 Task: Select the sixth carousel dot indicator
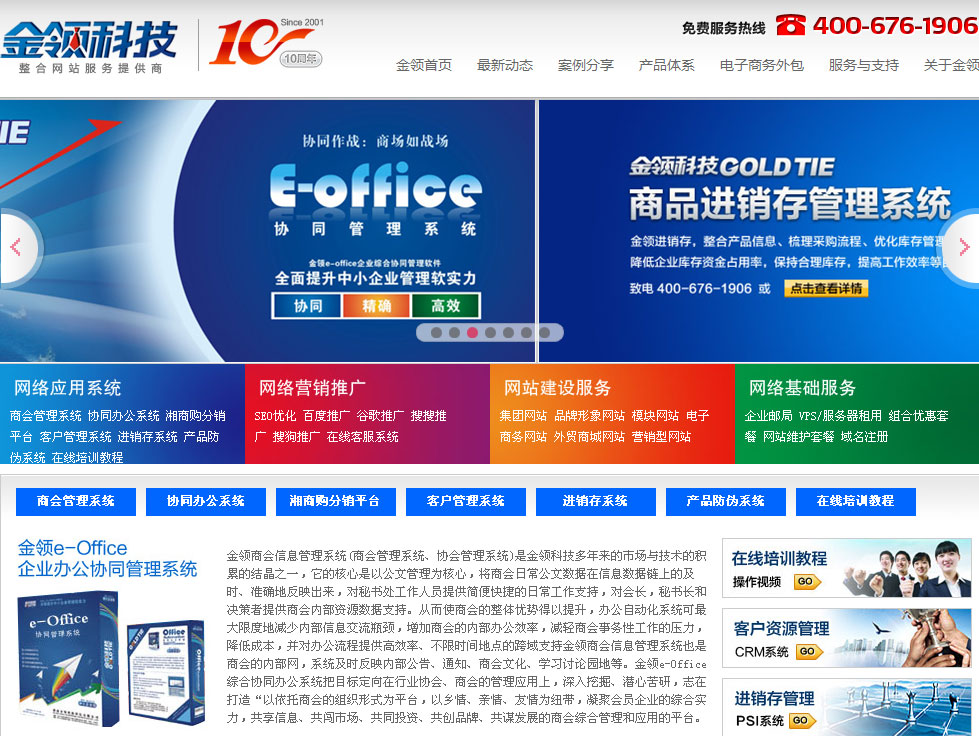coord(527,333)
